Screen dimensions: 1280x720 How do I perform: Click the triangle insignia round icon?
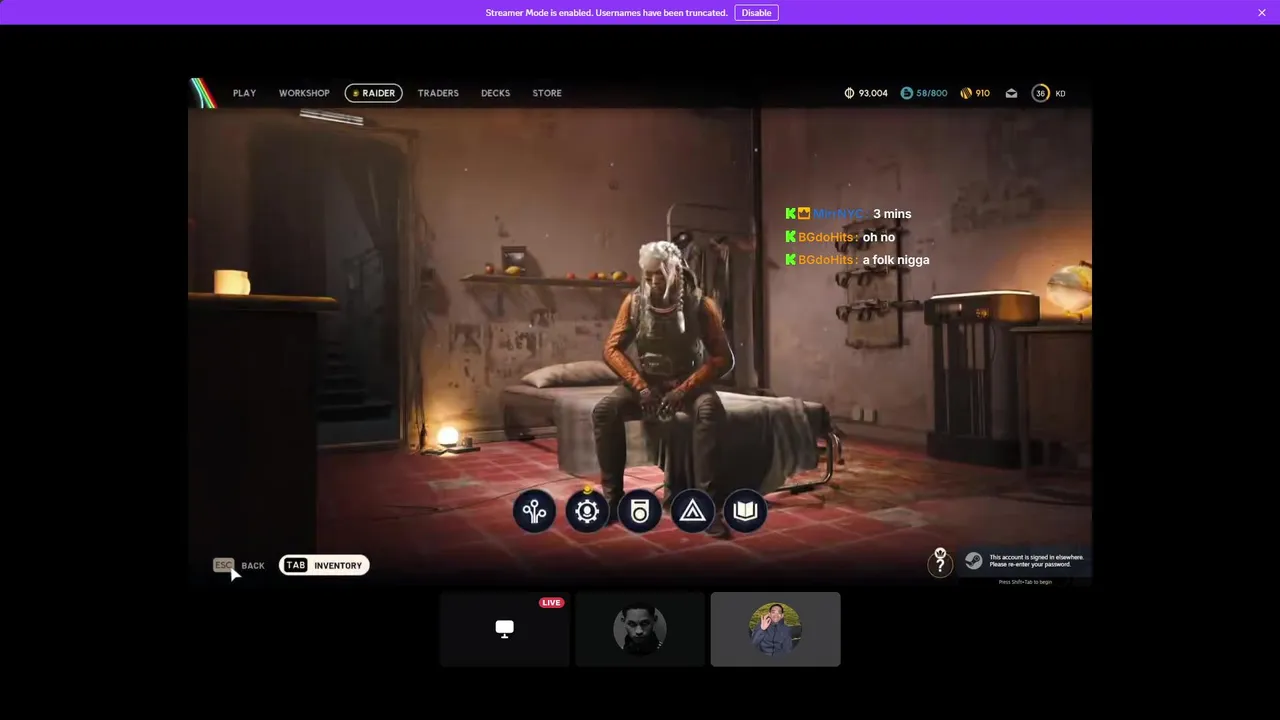692,512
